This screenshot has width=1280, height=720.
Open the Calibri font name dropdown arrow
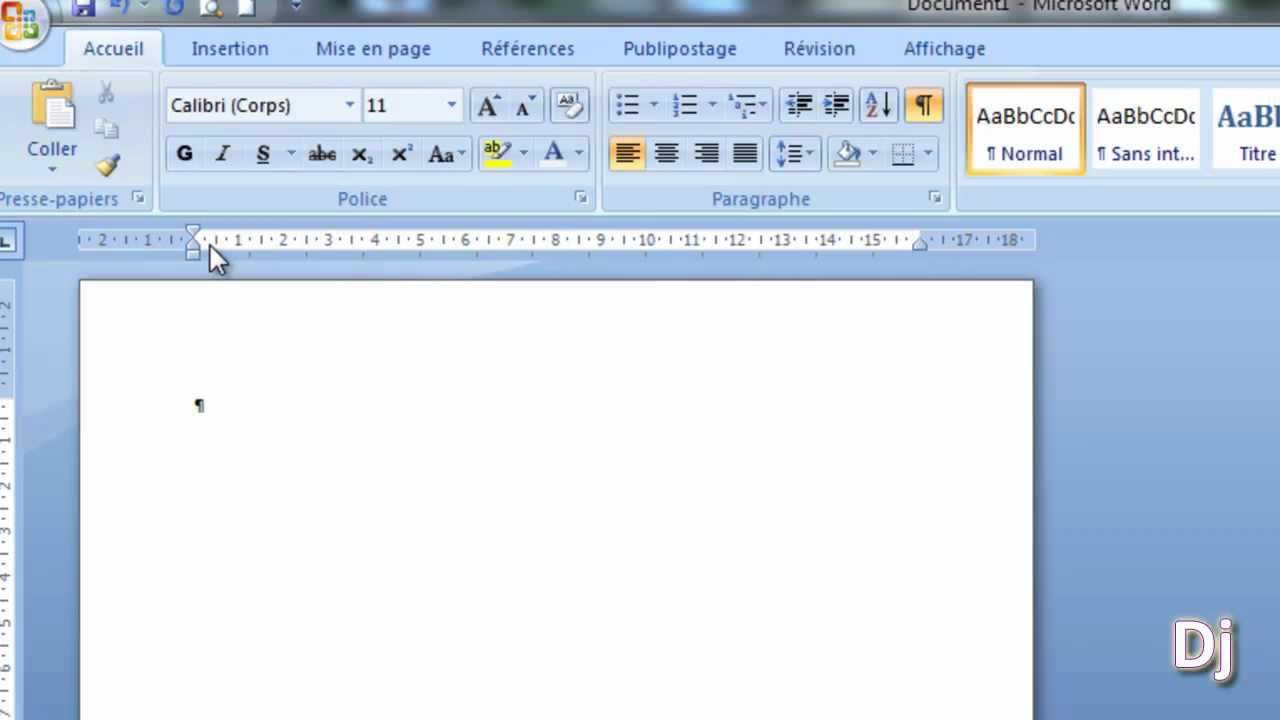click(x=350, y=105)
